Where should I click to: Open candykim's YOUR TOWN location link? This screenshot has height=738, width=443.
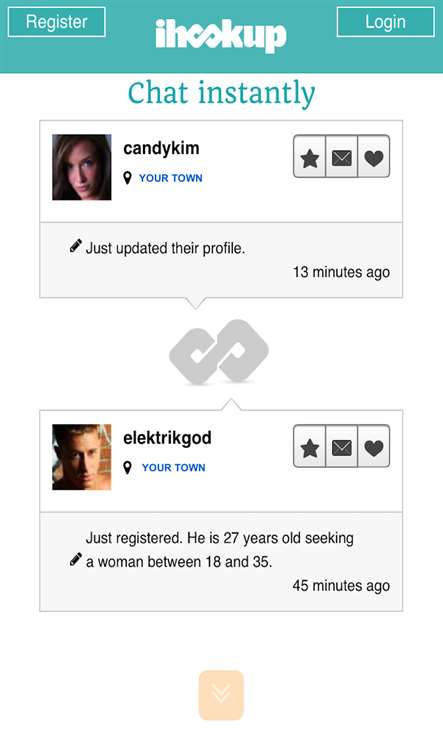pyautogui.click(x=171, y=178)
